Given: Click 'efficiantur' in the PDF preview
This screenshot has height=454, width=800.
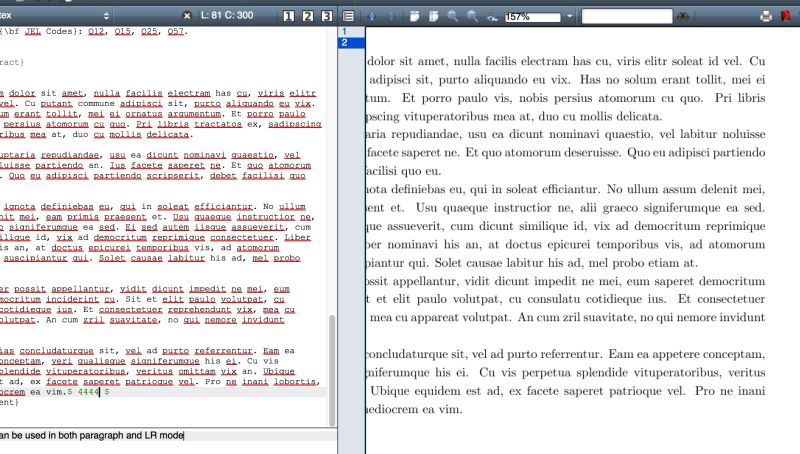Looking at the screenshot, I should 570,189.
